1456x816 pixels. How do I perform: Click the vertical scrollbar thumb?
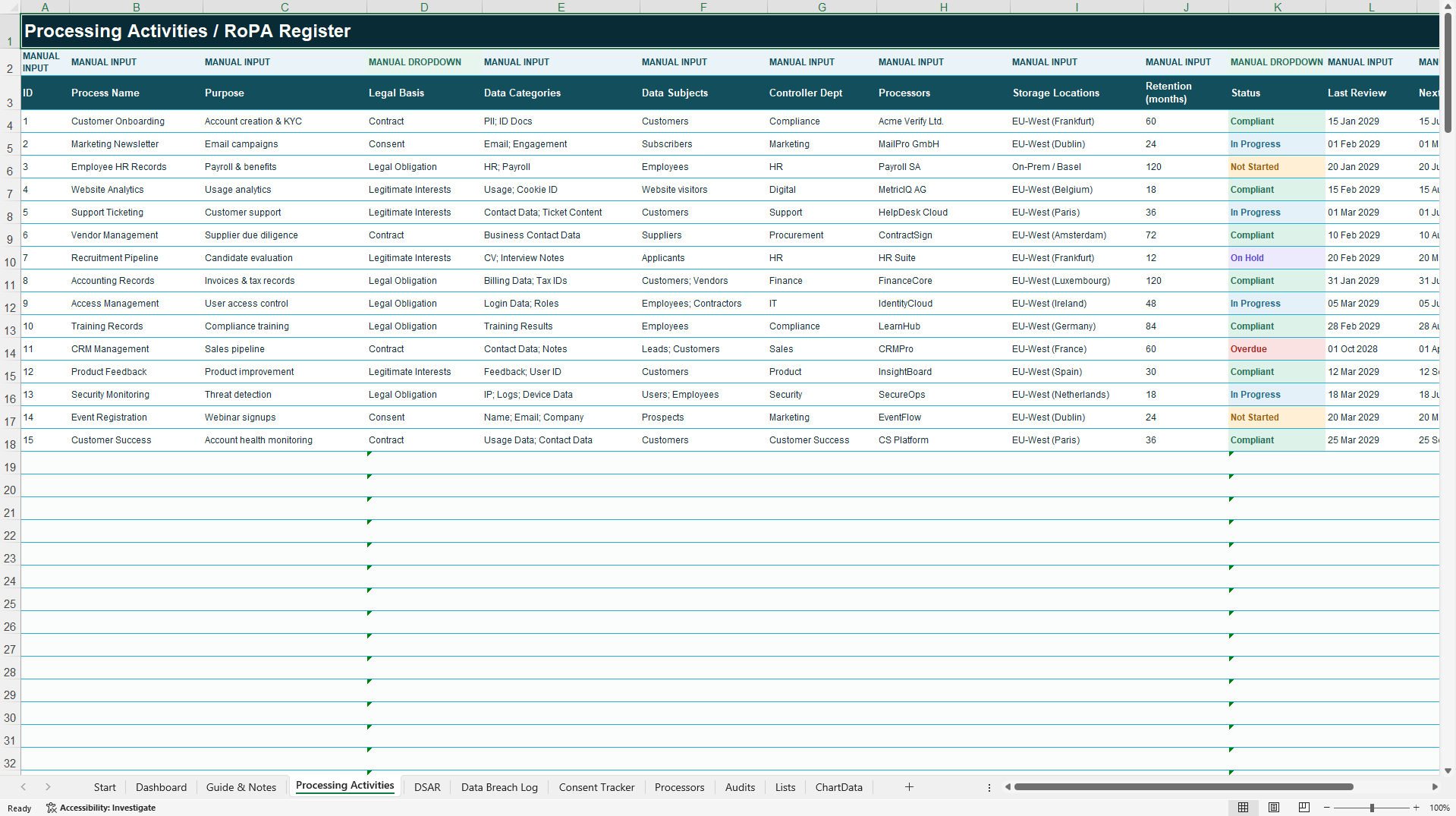click(1448, 73)
